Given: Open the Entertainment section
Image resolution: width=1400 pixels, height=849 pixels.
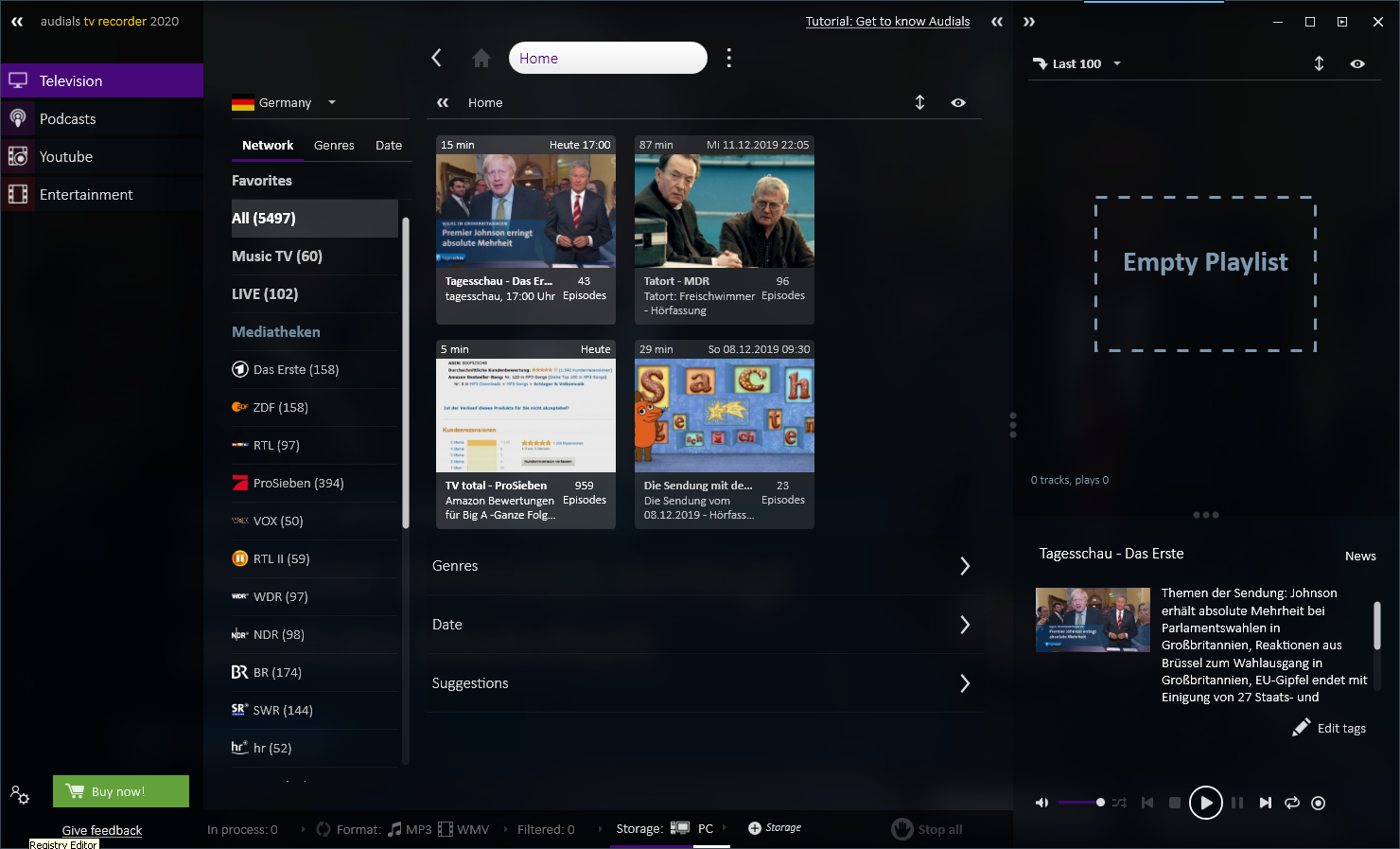Looking at the screenshot, I should point(101,194).
